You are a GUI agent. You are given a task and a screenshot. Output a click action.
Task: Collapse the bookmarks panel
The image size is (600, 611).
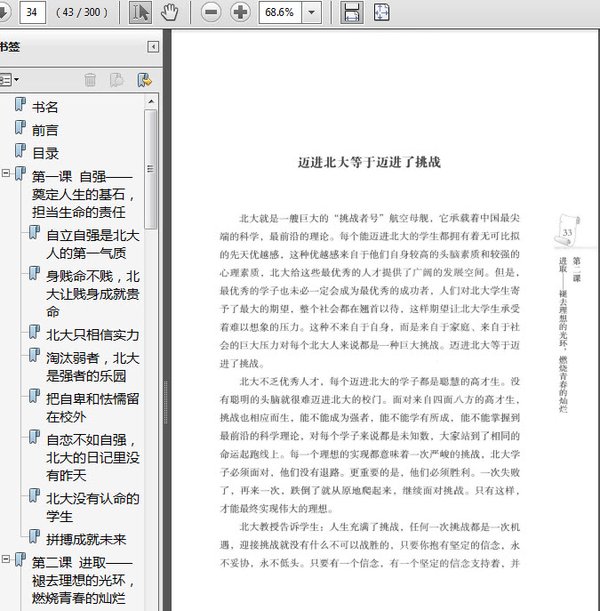point(153,47)
